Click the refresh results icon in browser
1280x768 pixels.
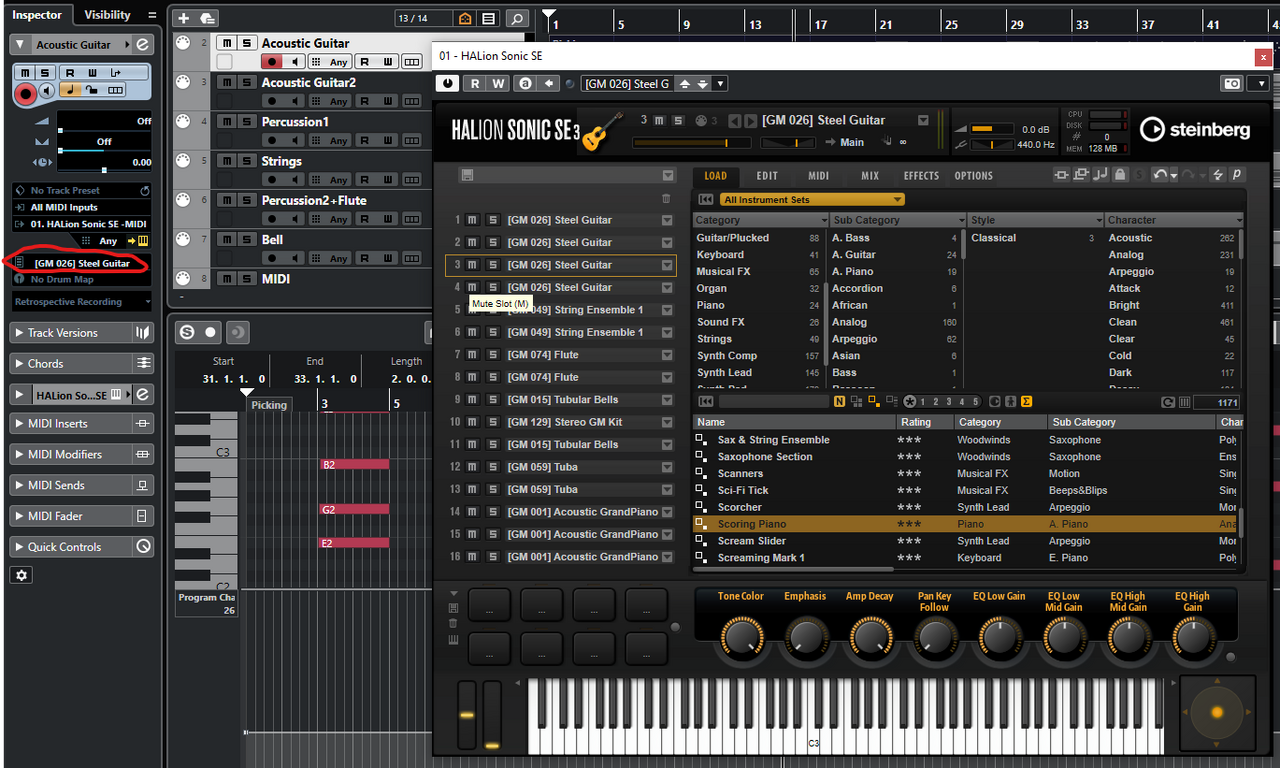tap(1168, 401)
